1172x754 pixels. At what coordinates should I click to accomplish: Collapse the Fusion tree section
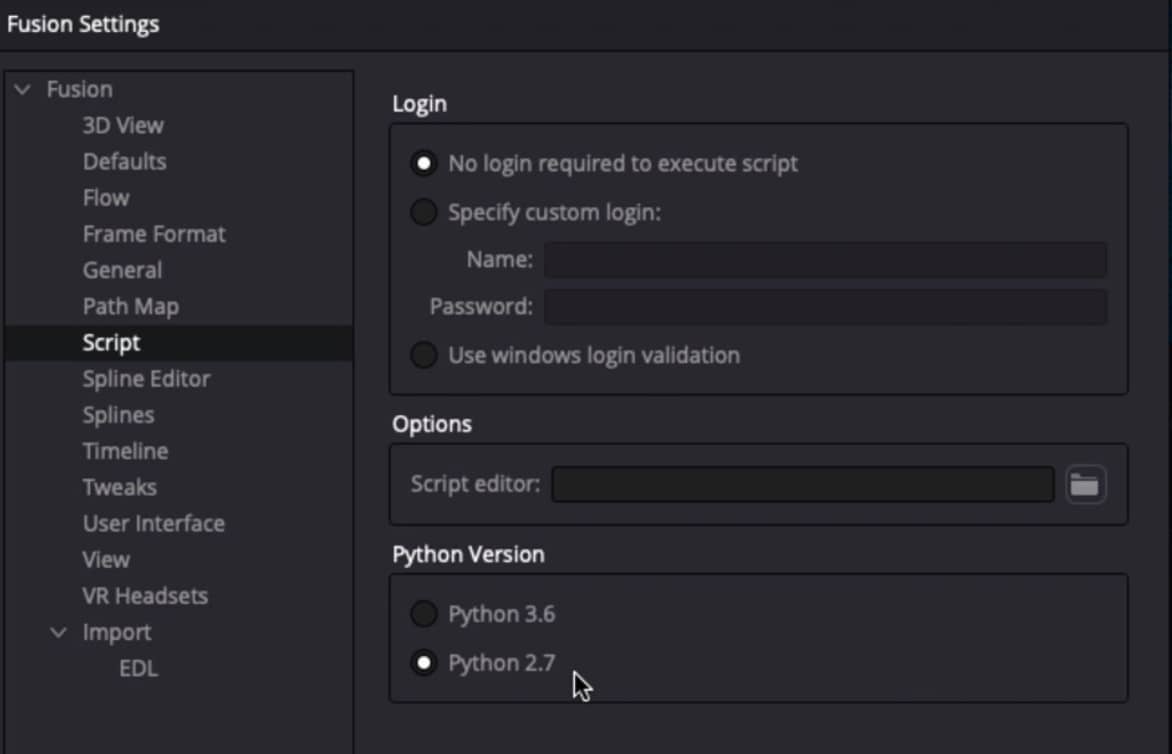point(22,90)
